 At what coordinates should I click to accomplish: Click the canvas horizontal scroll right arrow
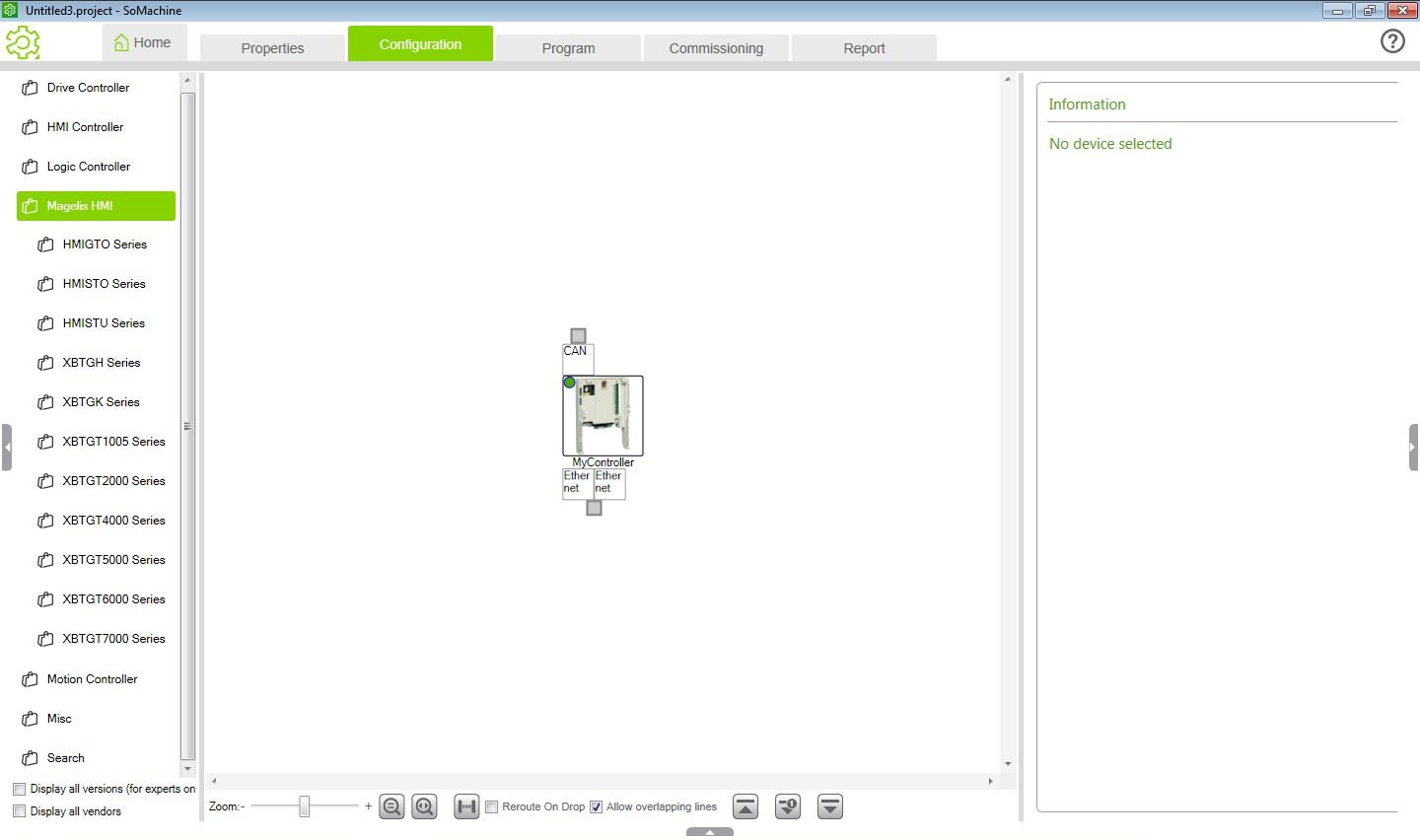coord(991,781)
